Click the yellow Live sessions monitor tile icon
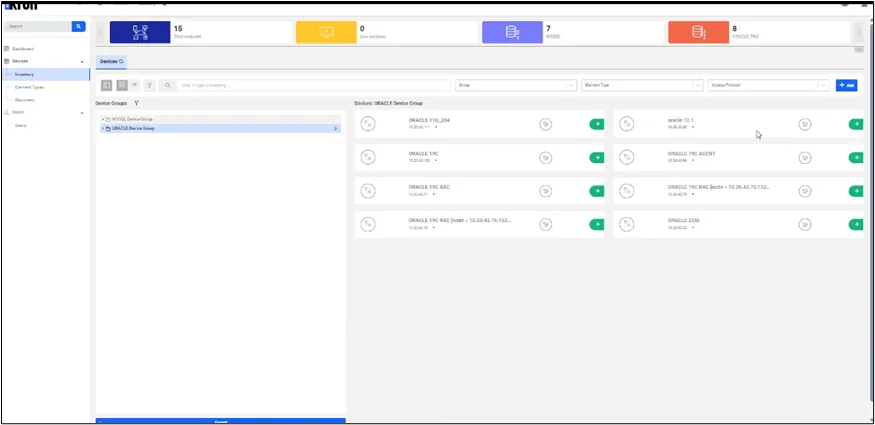Screen dimensions: 875x425 tap(326, 32)
